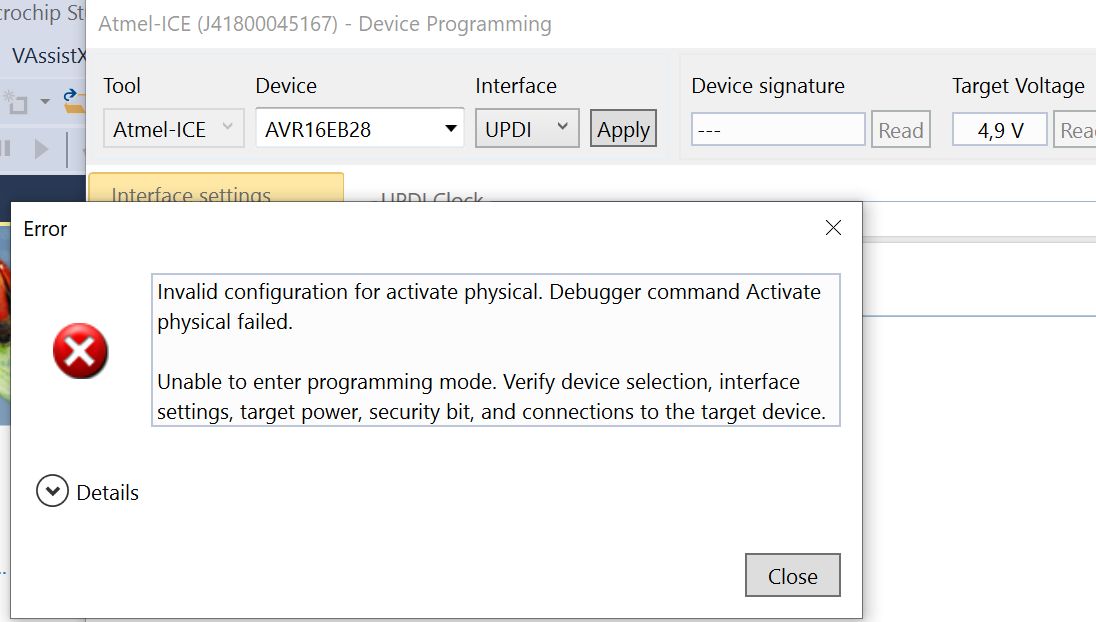1096x622 pixels.
Task: Click Read next to Device signature
Action: pyautogui.click(x=901, y=130)
